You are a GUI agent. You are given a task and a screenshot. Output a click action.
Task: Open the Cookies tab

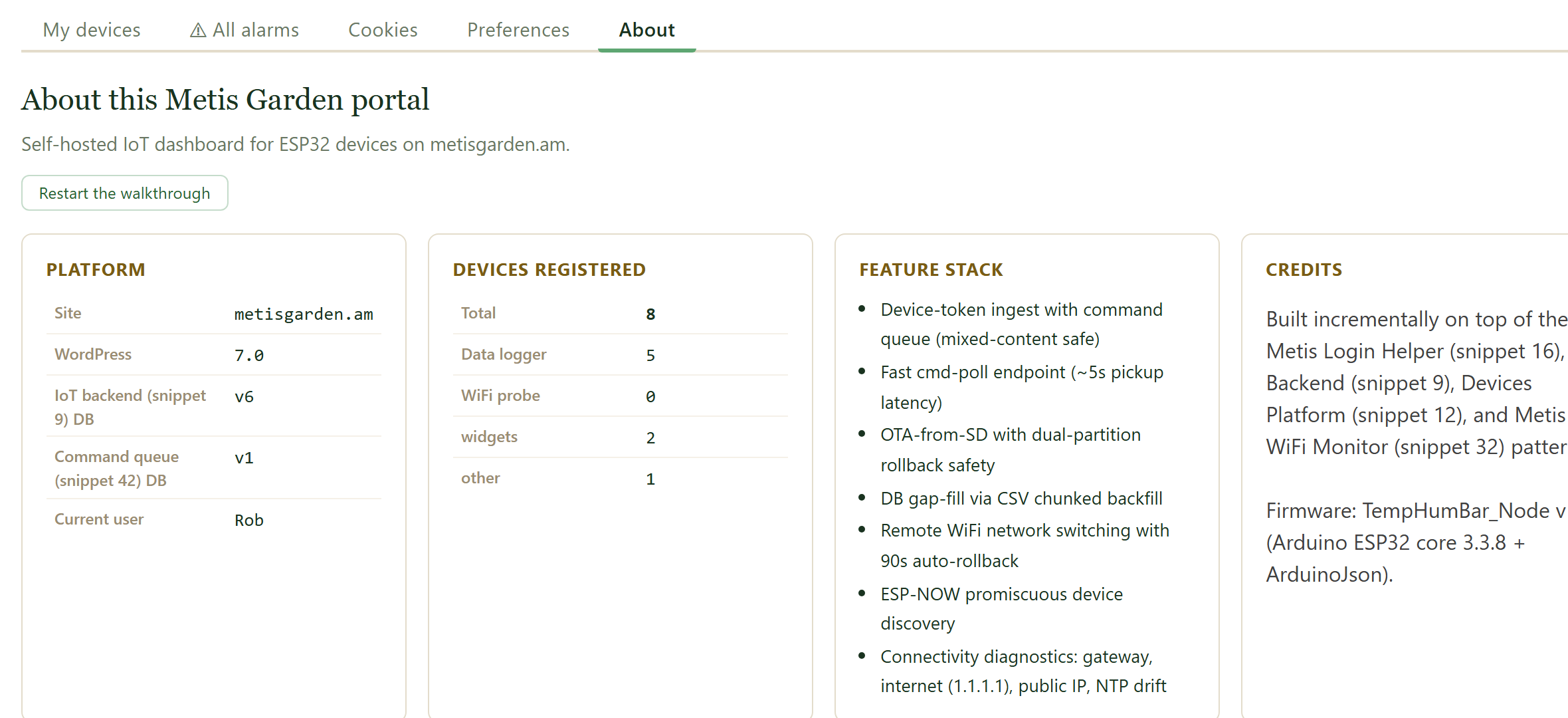pyautogui.click(x=383, y=30)
